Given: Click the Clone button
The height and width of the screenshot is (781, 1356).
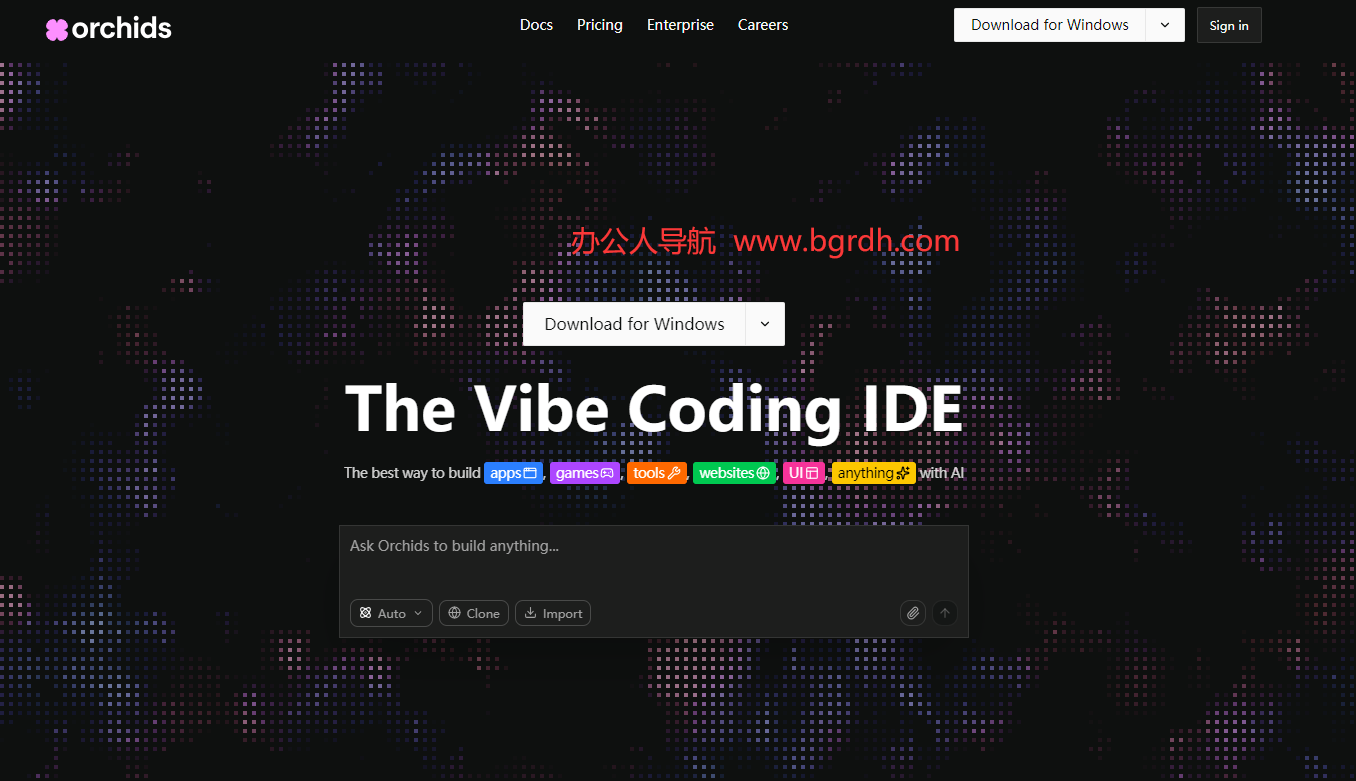Looking at the screenshot, I should point(474,613).
